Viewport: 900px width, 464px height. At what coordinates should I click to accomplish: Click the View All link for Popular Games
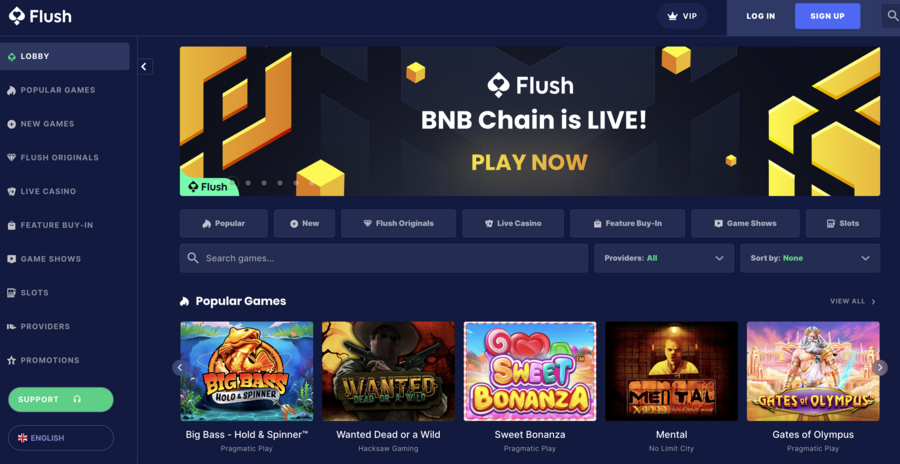click(853, 301)
